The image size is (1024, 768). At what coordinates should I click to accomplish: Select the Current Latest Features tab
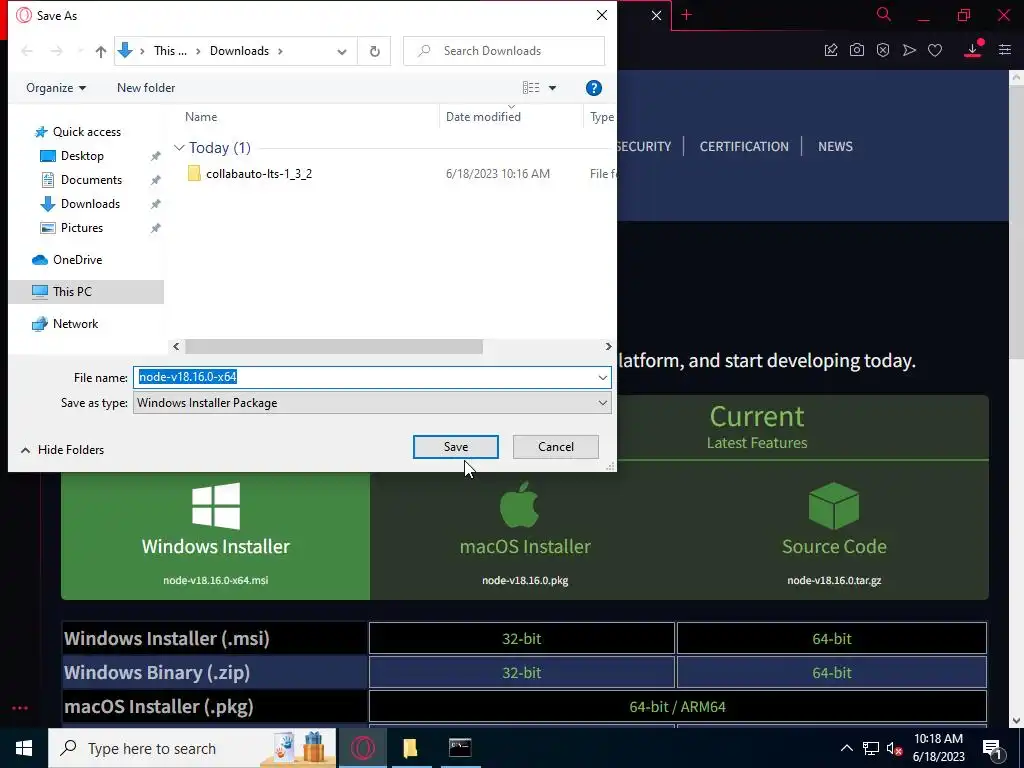tap(757, 428)
